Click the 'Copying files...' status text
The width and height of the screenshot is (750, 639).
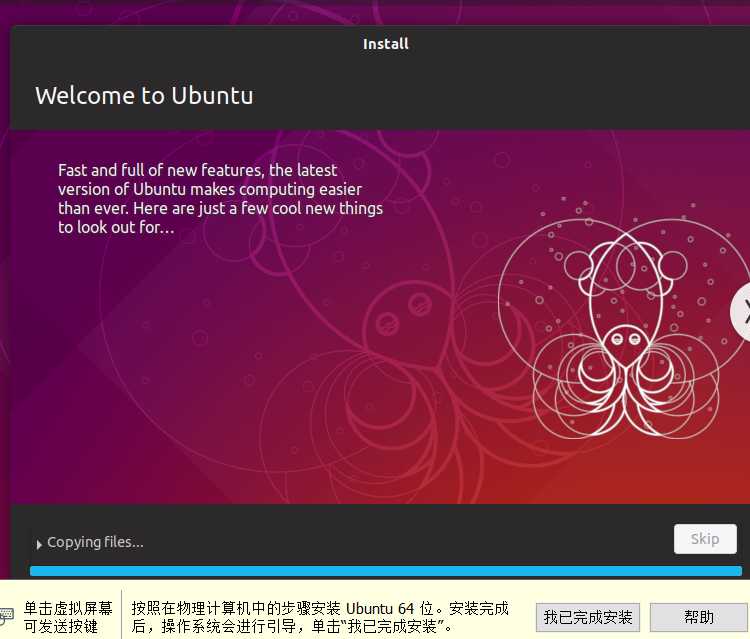(x=95, y=542)
